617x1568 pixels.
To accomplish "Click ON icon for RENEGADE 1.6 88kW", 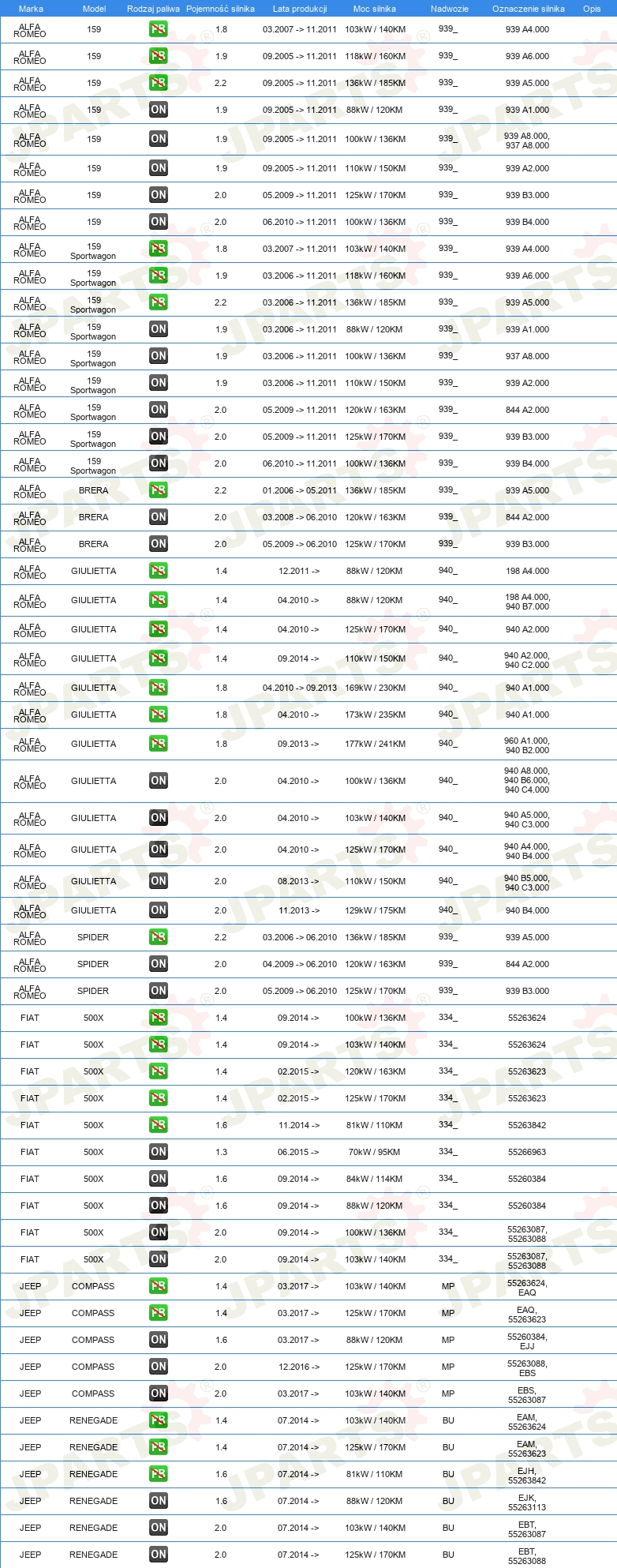I will [x=159, y=1501].
